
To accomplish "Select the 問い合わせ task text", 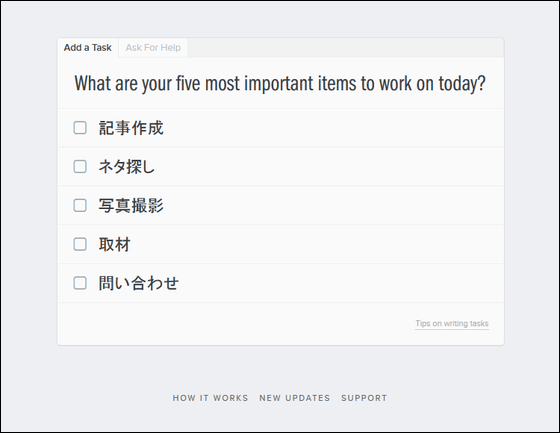I will [139, 283].
